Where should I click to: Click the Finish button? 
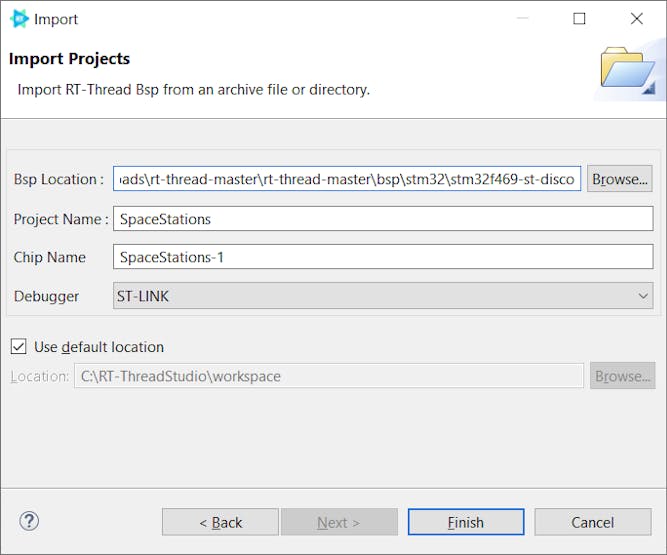465,522
